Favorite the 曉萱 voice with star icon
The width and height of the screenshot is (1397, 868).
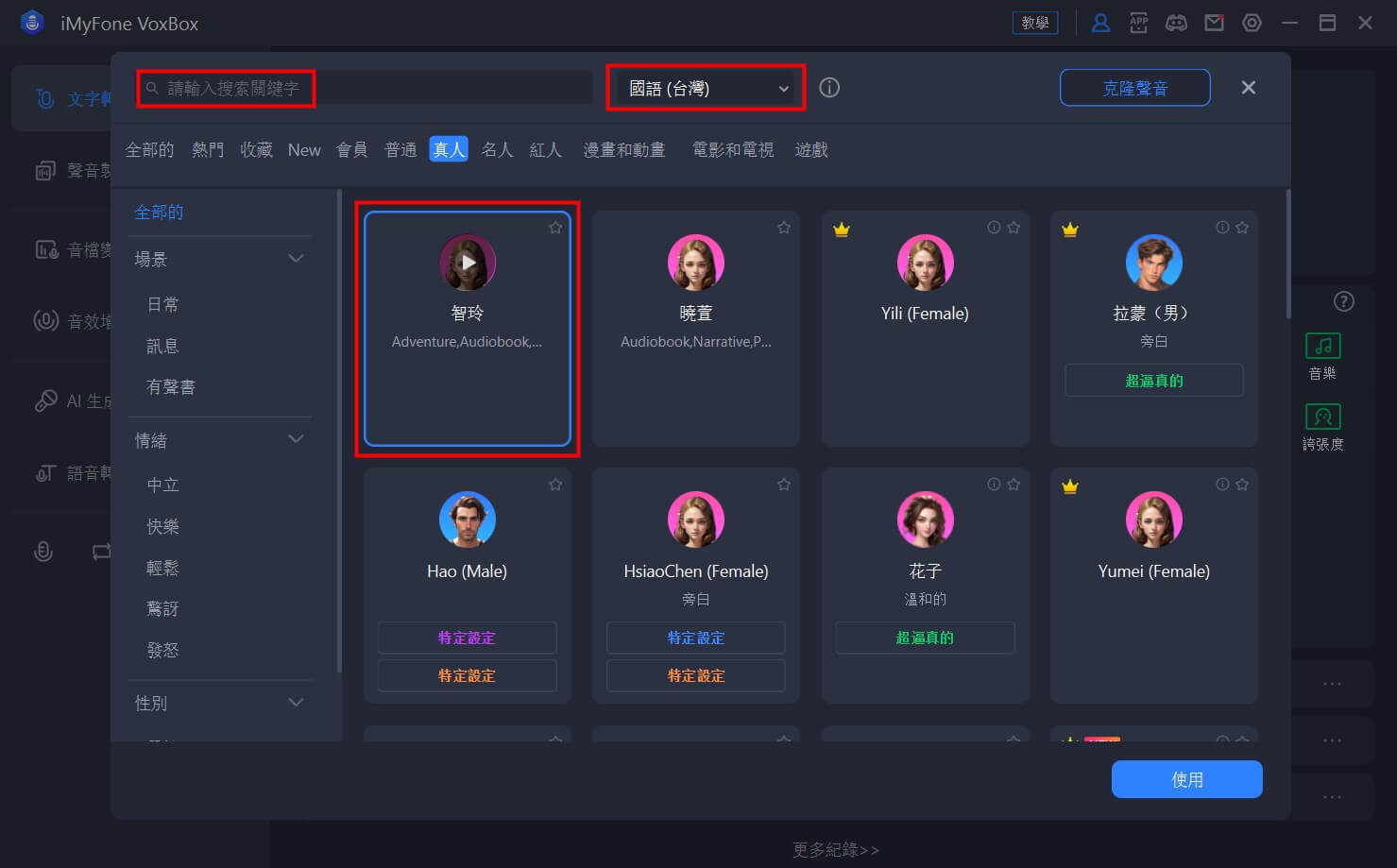pos(784,228)
